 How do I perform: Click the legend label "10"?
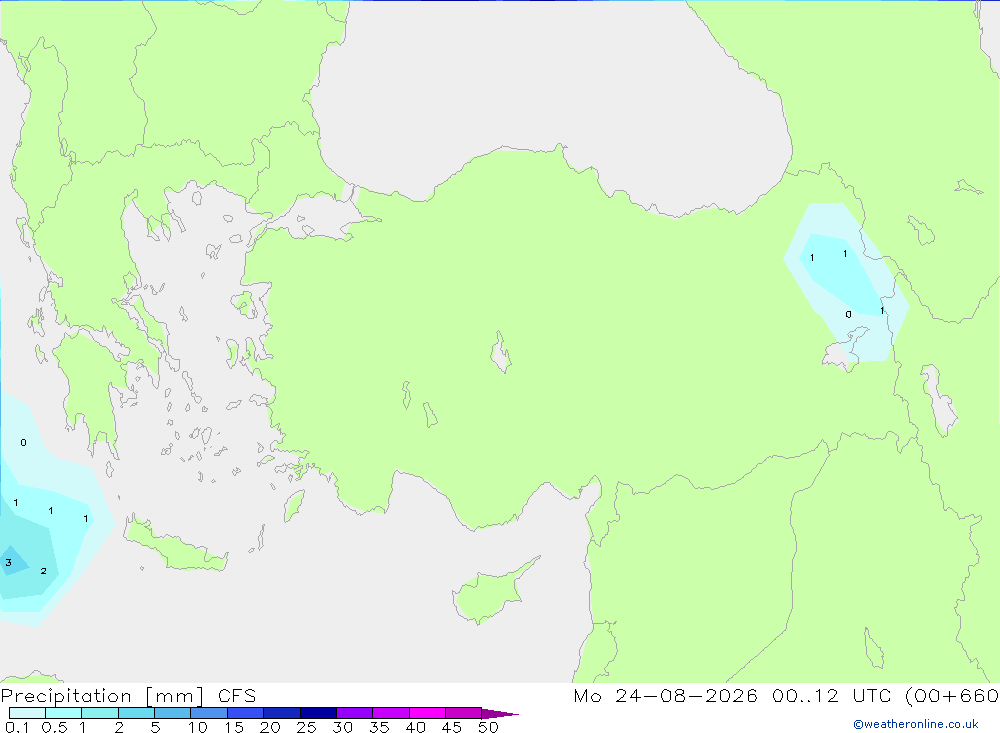(198, 727)
